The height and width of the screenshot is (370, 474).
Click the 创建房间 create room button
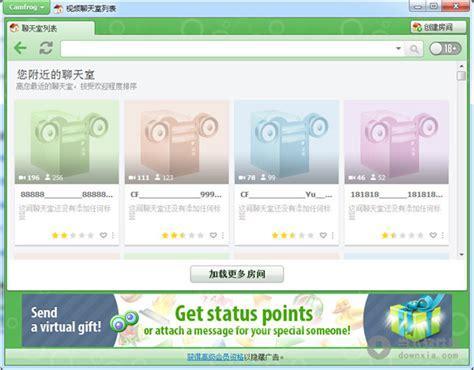(438, 27)
